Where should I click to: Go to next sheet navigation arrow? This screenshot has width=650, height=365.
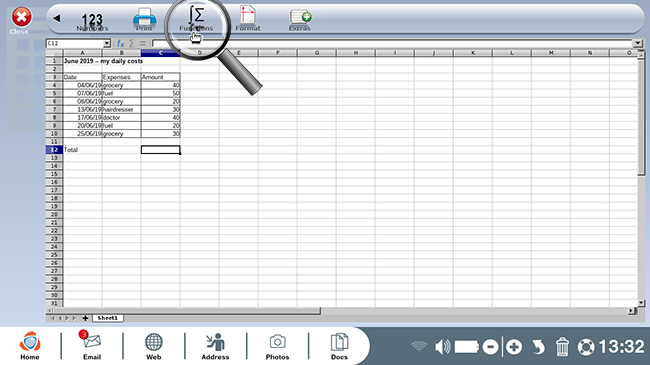pos(67,318)
